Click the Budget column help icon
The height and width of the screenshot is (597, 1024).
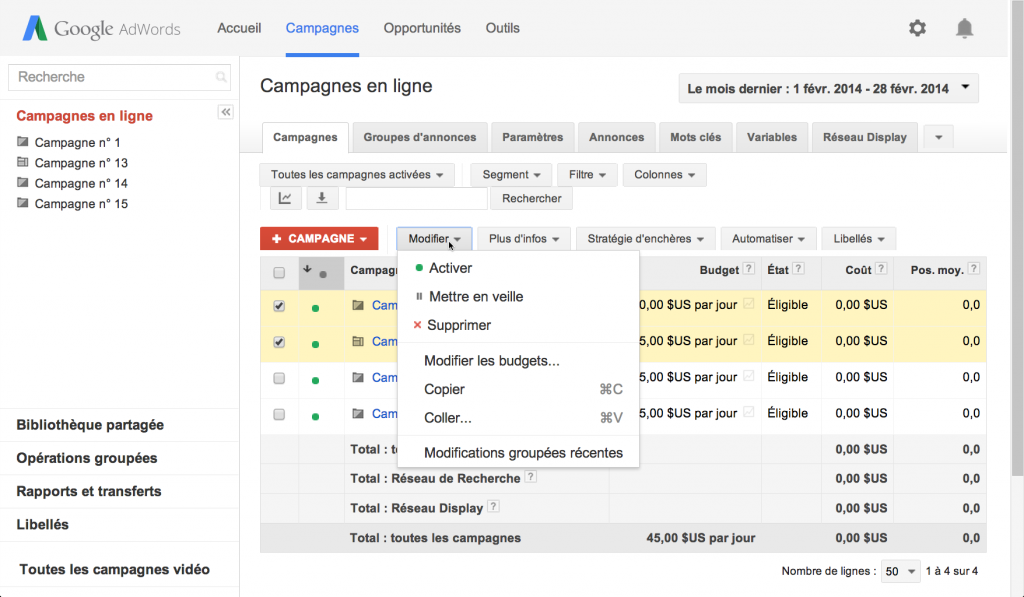tap(749, 268)
